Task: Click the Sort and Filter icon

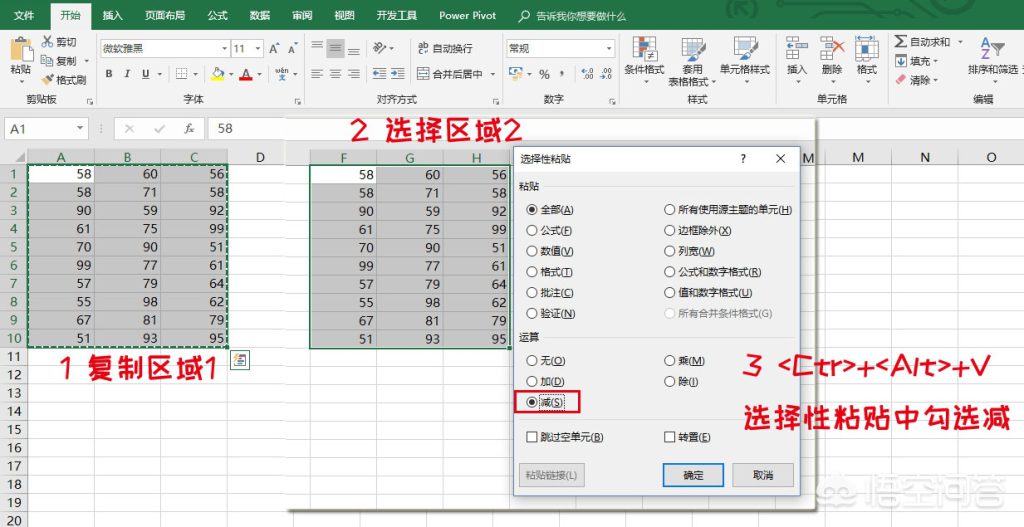Action: click(992, 49)
